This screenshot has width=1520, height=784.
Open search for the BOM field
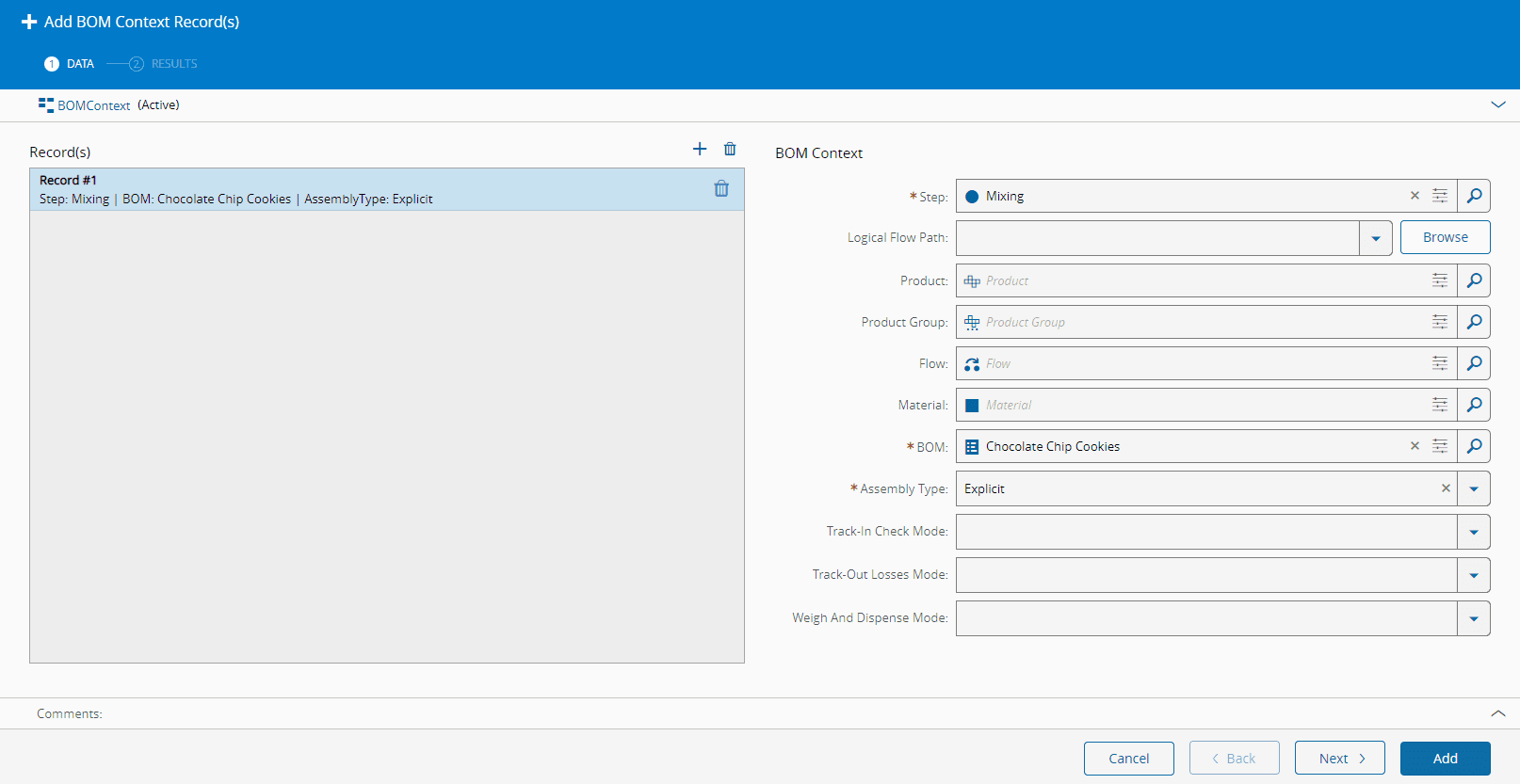click(x=1474, y=446)
